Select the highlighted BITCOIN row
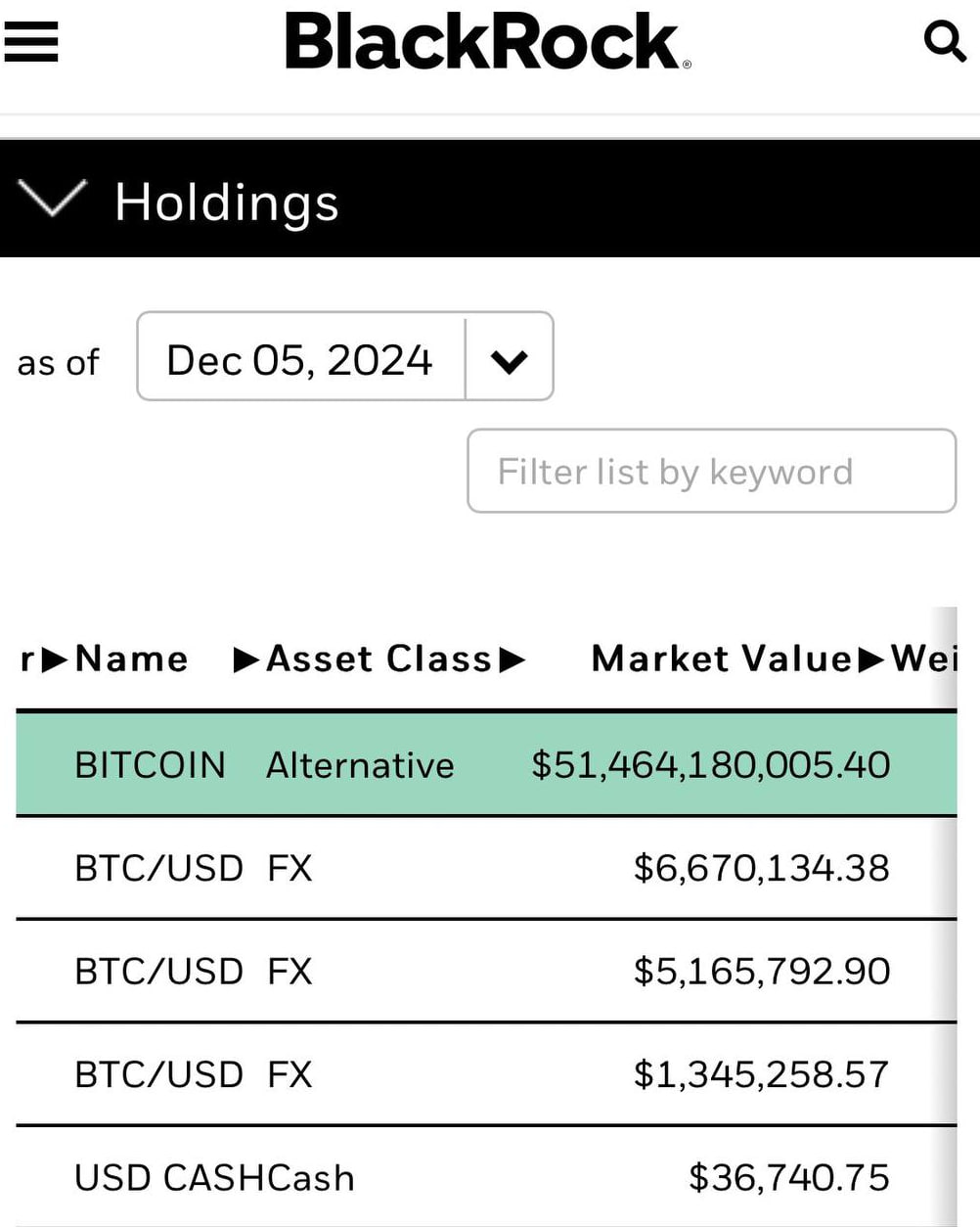 pos(486,764)
